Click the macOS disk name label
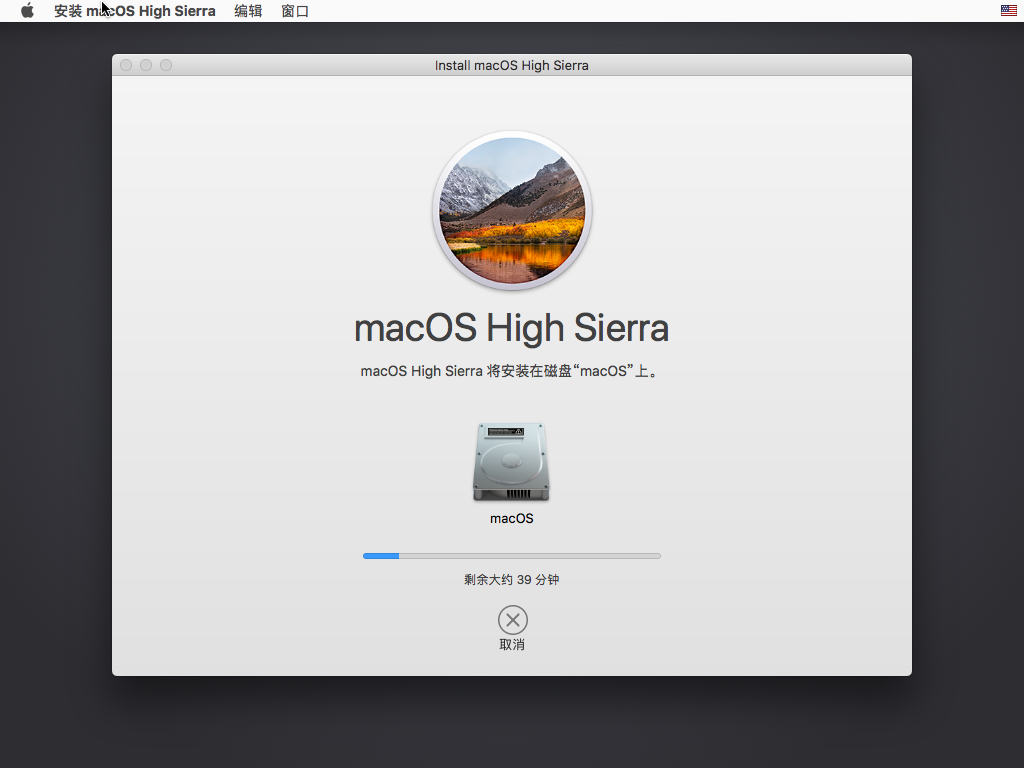 click(x=512, y=519)
